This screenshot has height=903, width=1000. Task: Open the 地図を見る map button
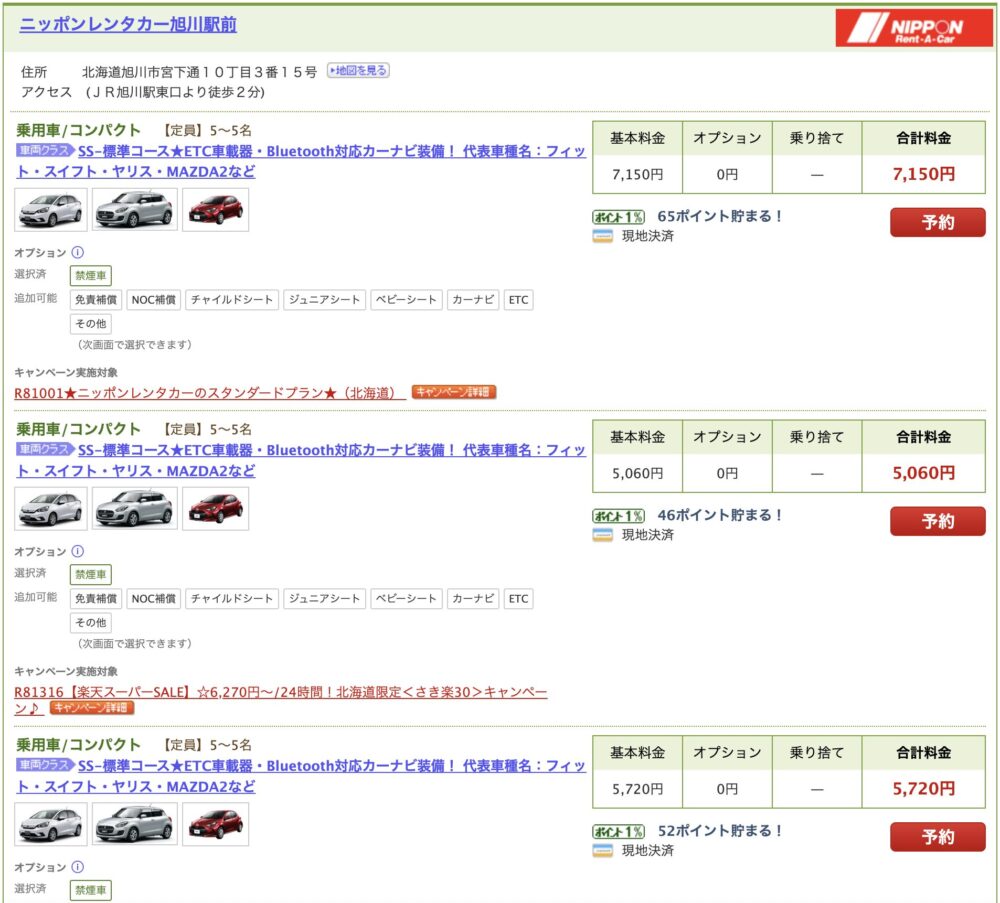pos(358,70)
